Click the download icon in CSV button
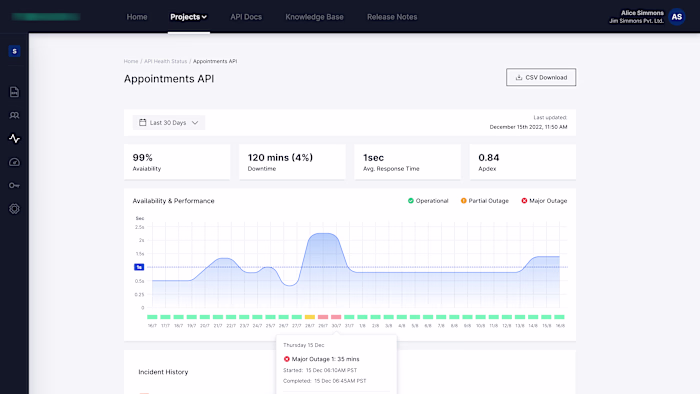Viewport: 700px width, 394px height. coord(519,77)
